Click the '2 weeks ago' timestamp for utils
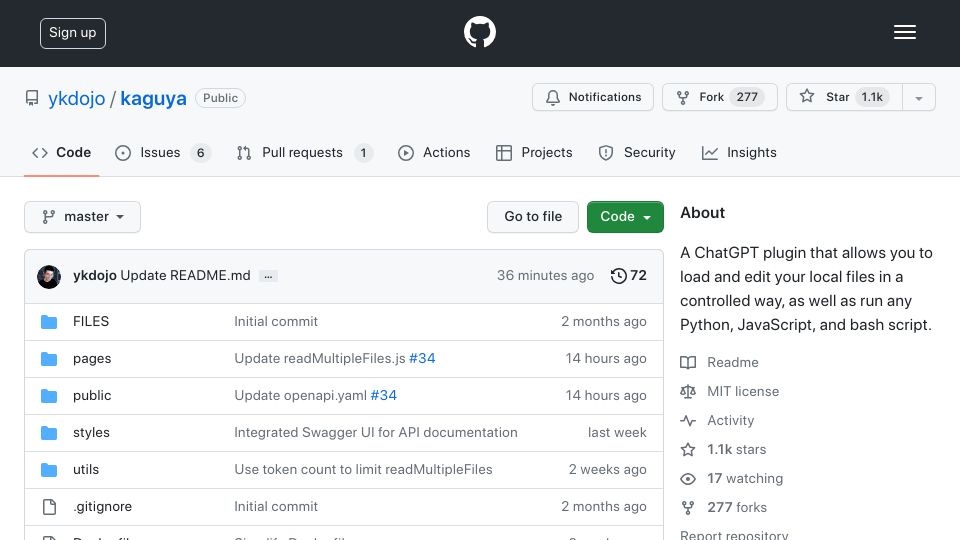The width and height of the screenshot is (960, 540). [x=607, y=470]
